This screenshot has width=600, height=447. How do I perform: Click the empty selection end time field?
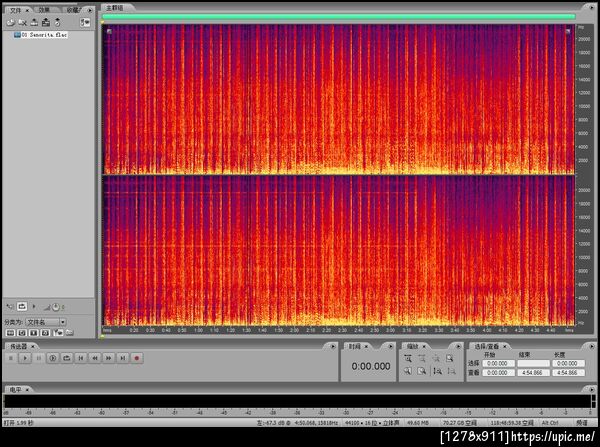tap(533, 363)
